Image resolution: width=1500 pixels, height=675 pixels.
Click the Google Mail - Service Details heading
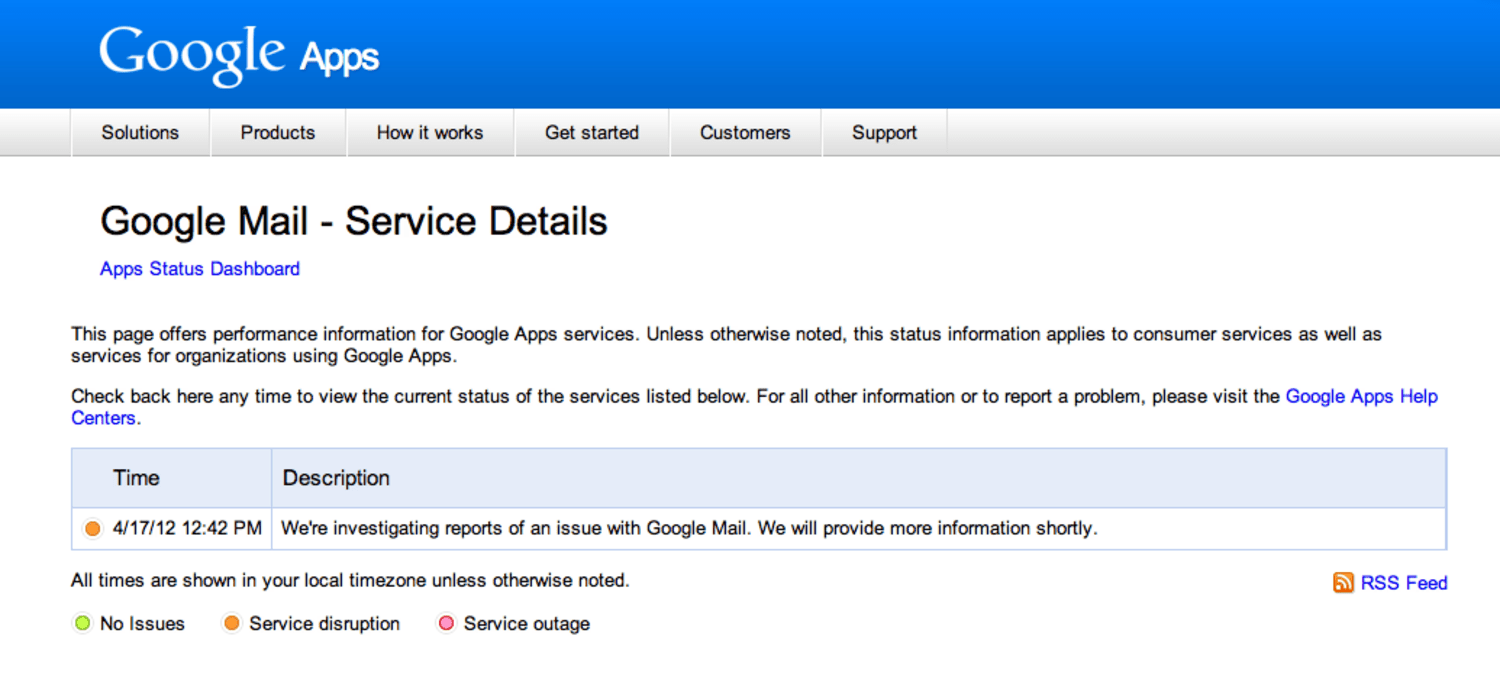click(354, 221)
